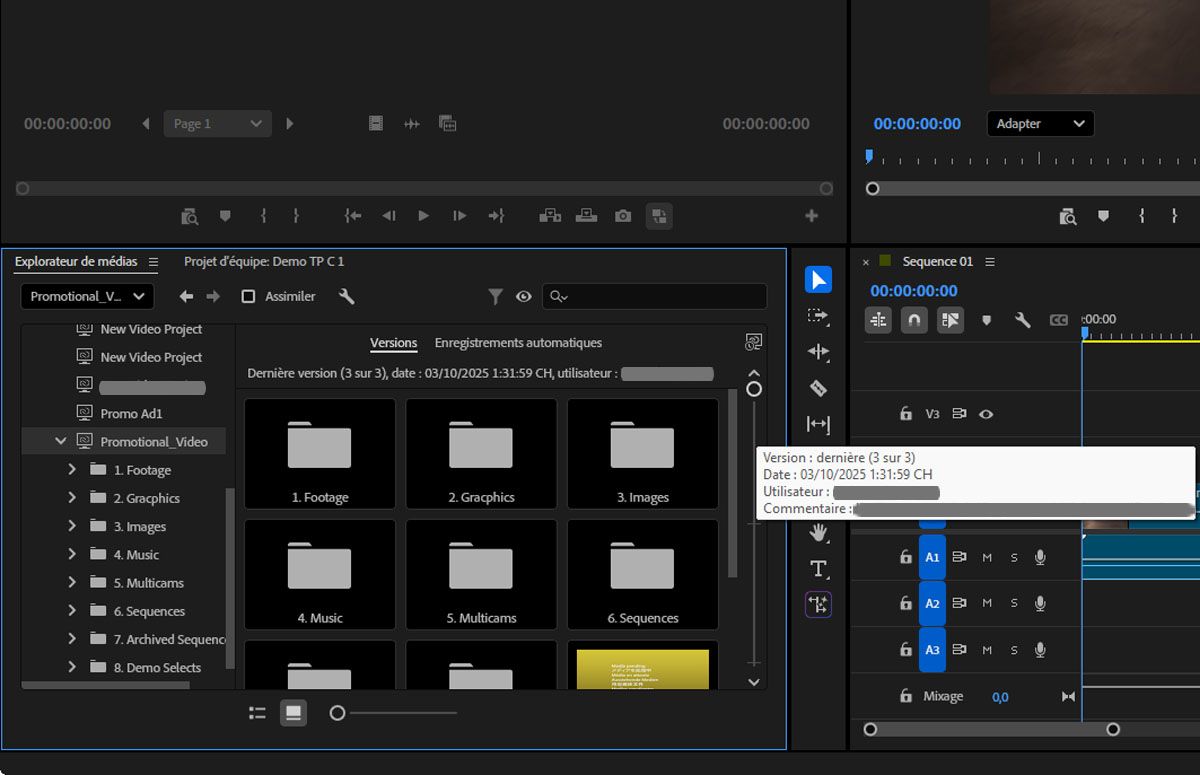Select the Razor tool
Screen dimensions: 1200x775
[818, 388]
